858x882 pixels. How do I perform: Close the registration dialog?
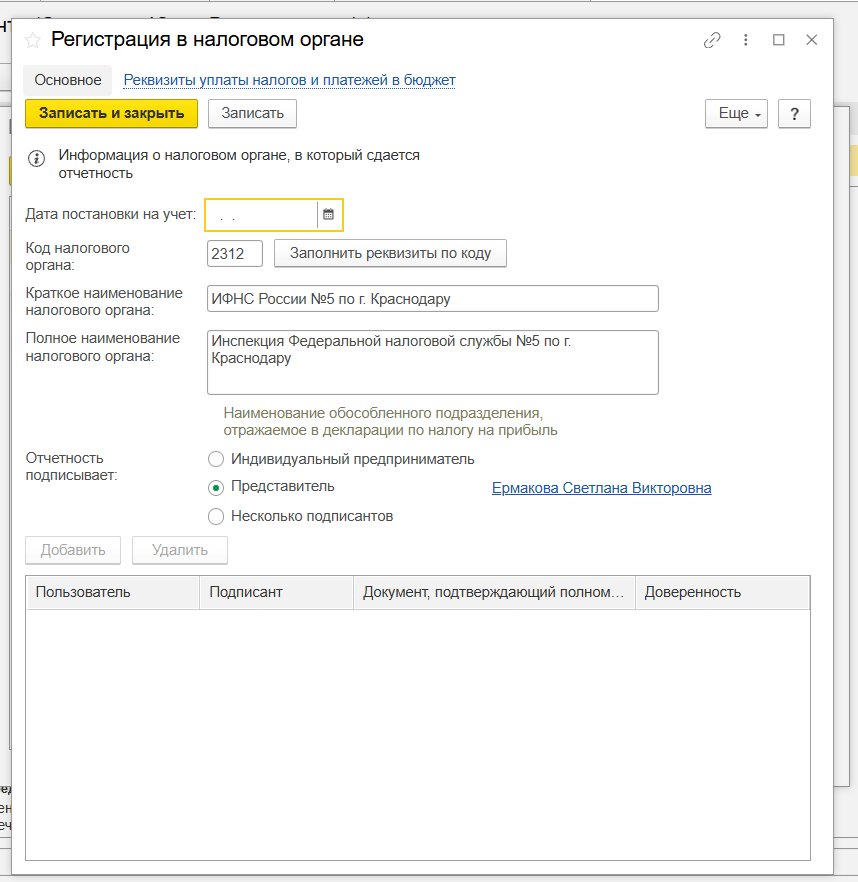(x=811, y=40)
